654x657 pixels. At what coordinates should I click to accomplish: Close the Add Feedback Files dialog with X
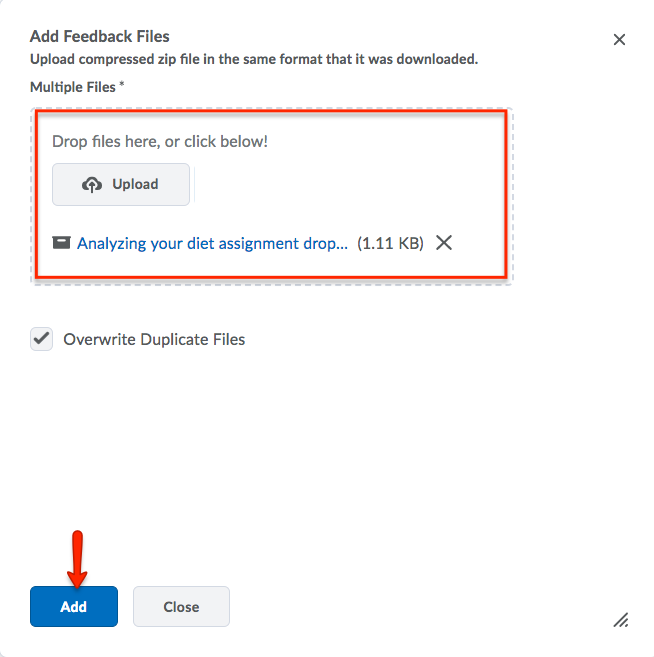pyautogui.click(x=619, y=39)
